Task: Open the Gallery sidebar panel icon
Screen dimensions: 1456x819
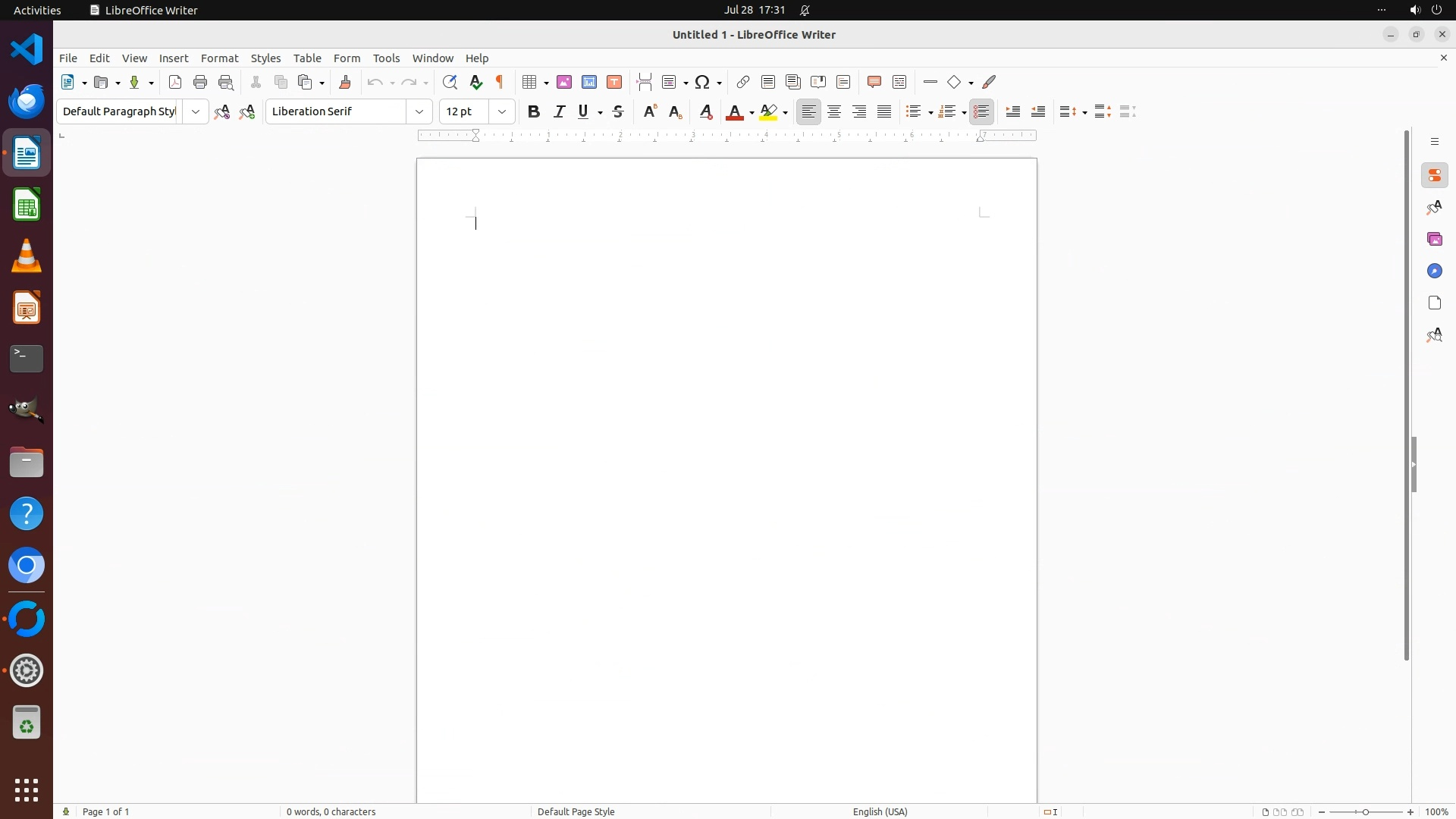Action: pos(1434,239)
